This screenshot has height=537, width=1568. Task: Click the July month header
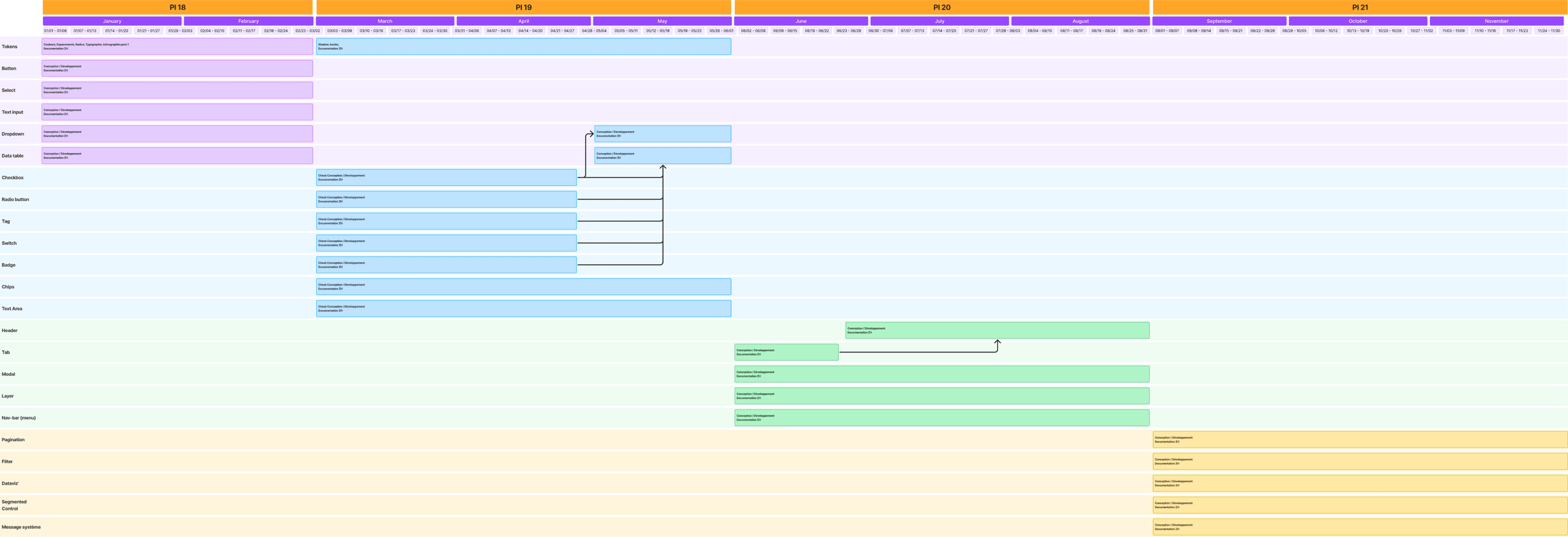click(x=940, y=21)
